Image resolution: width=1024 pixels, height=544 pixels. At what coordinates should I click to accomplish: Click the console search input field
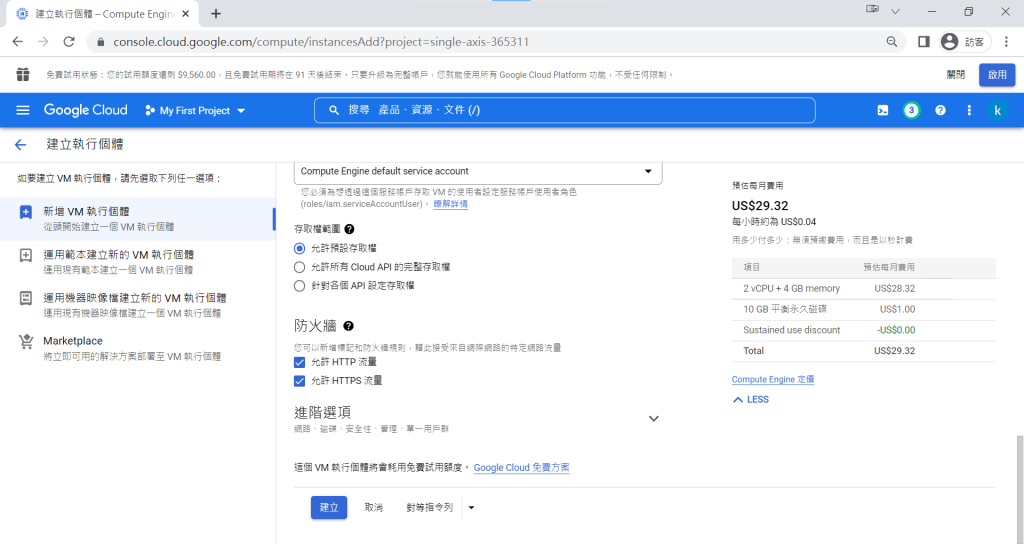point(564,110)
